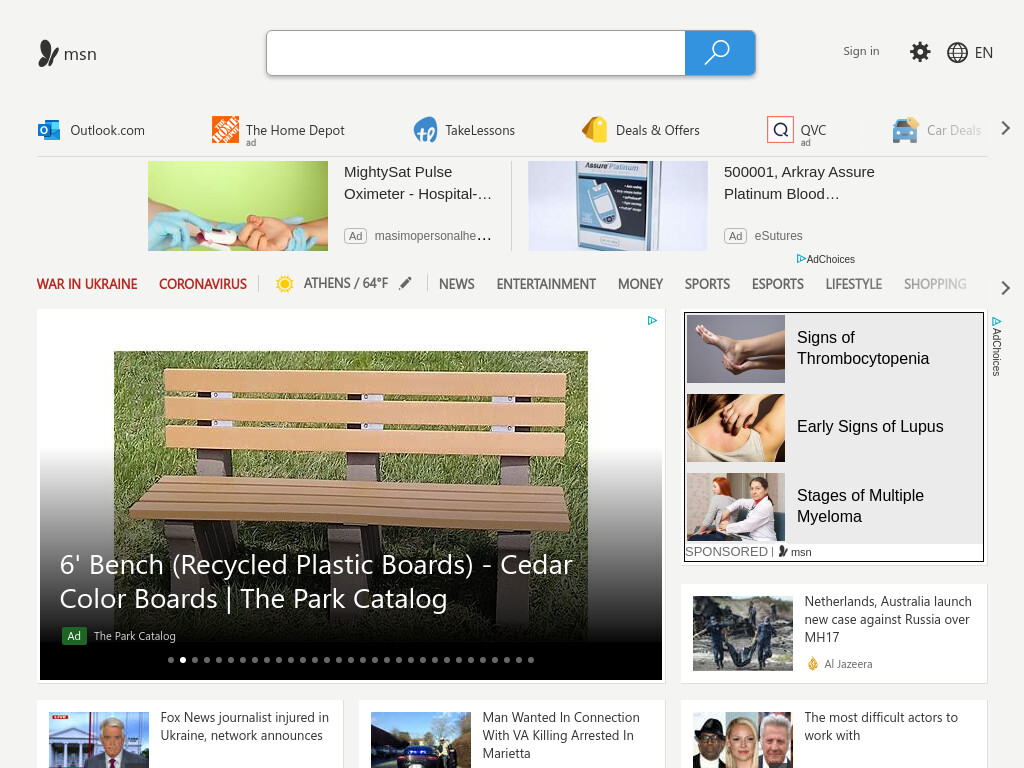This screenshot has height=768, width=1024.
Task: Open the Man Wanted In VA Killing article
Action: (561, 735)
